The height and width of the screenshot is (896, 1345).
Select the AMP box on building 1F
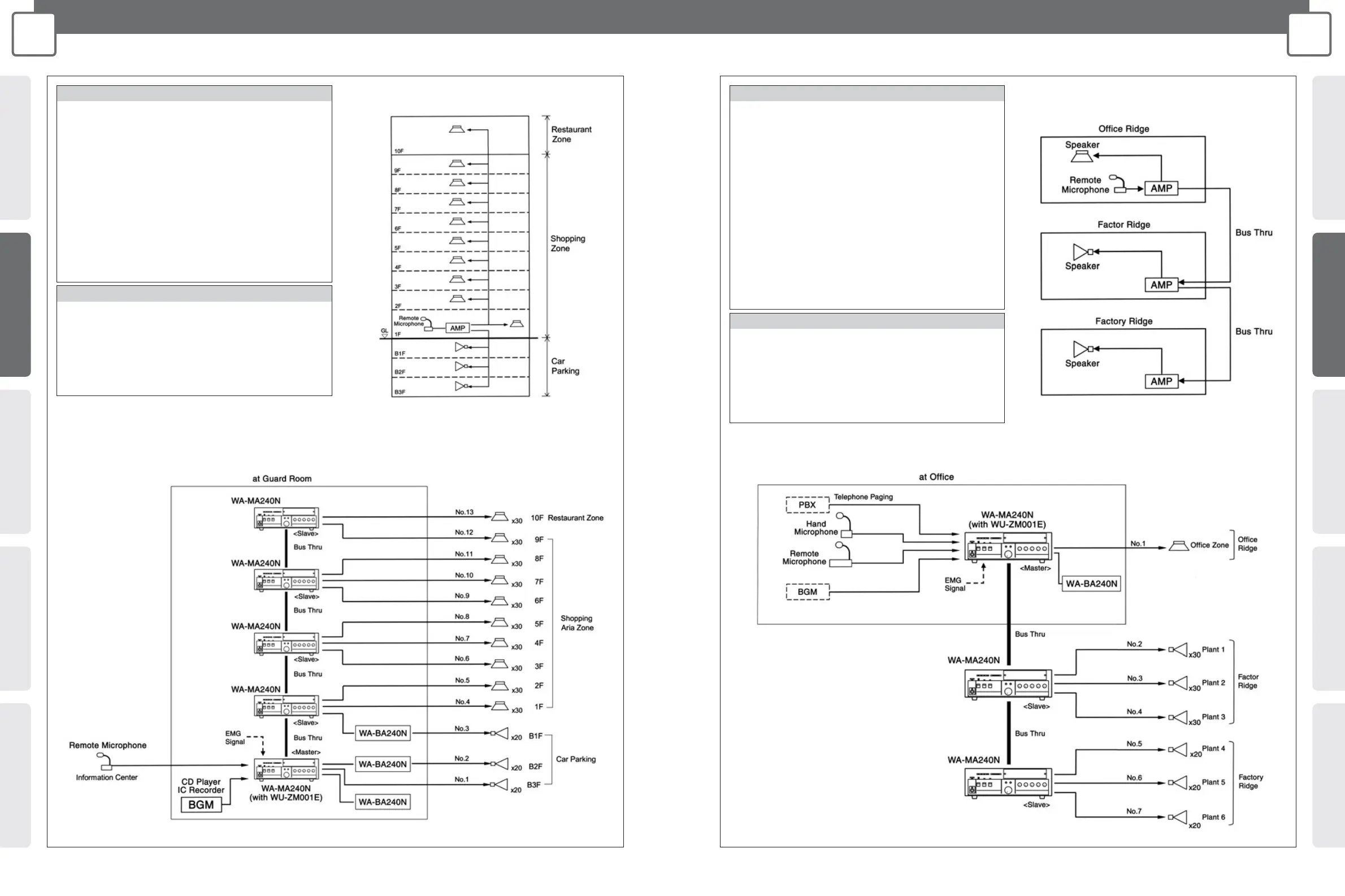pos(457,328)
